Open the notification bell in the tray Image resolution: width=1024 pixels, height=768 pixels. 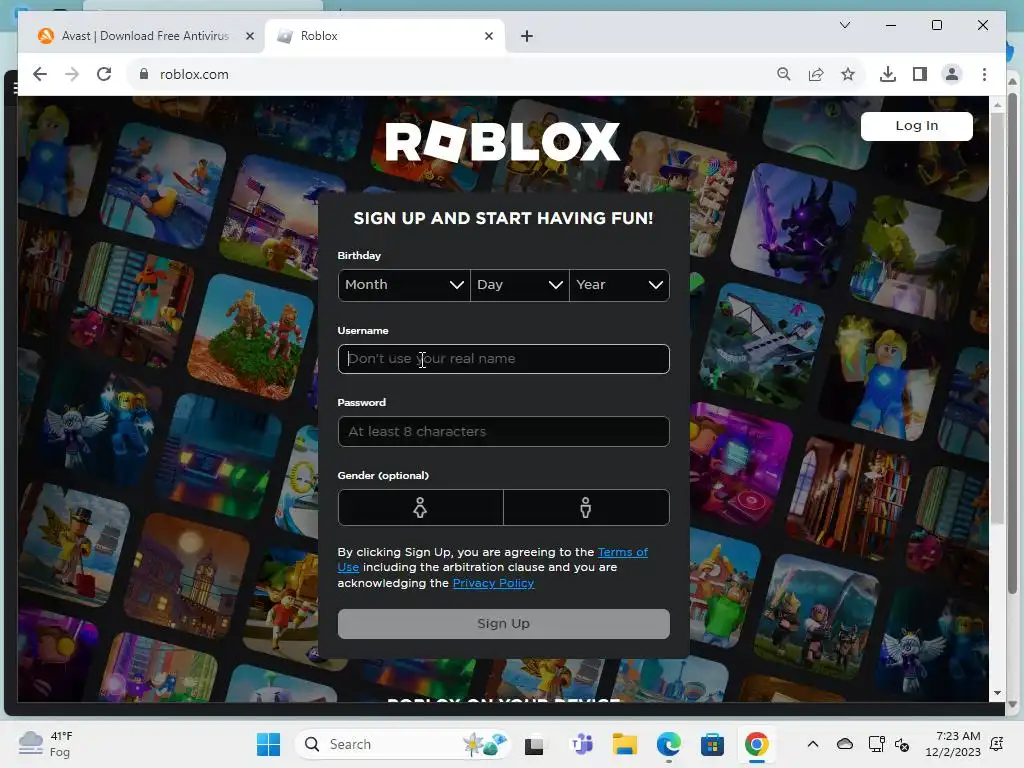[997, 744]
